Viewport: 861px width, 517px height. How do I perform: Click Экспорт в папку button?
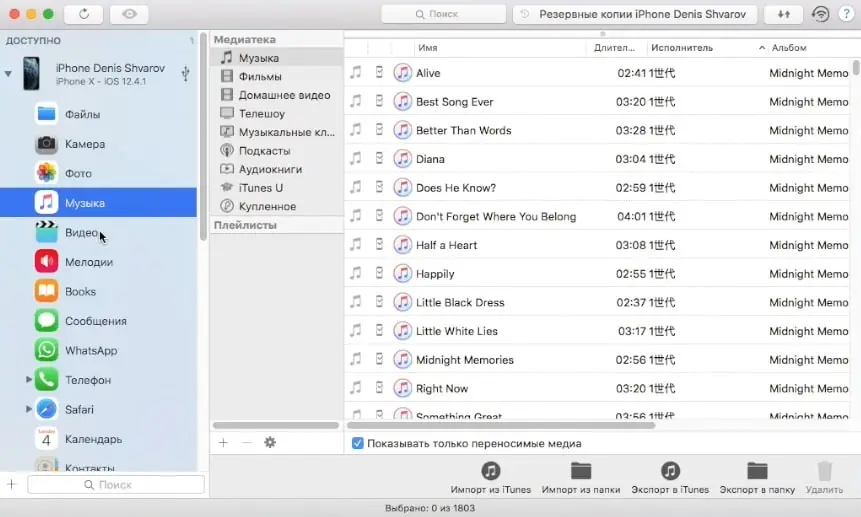(x=757, y=477)
